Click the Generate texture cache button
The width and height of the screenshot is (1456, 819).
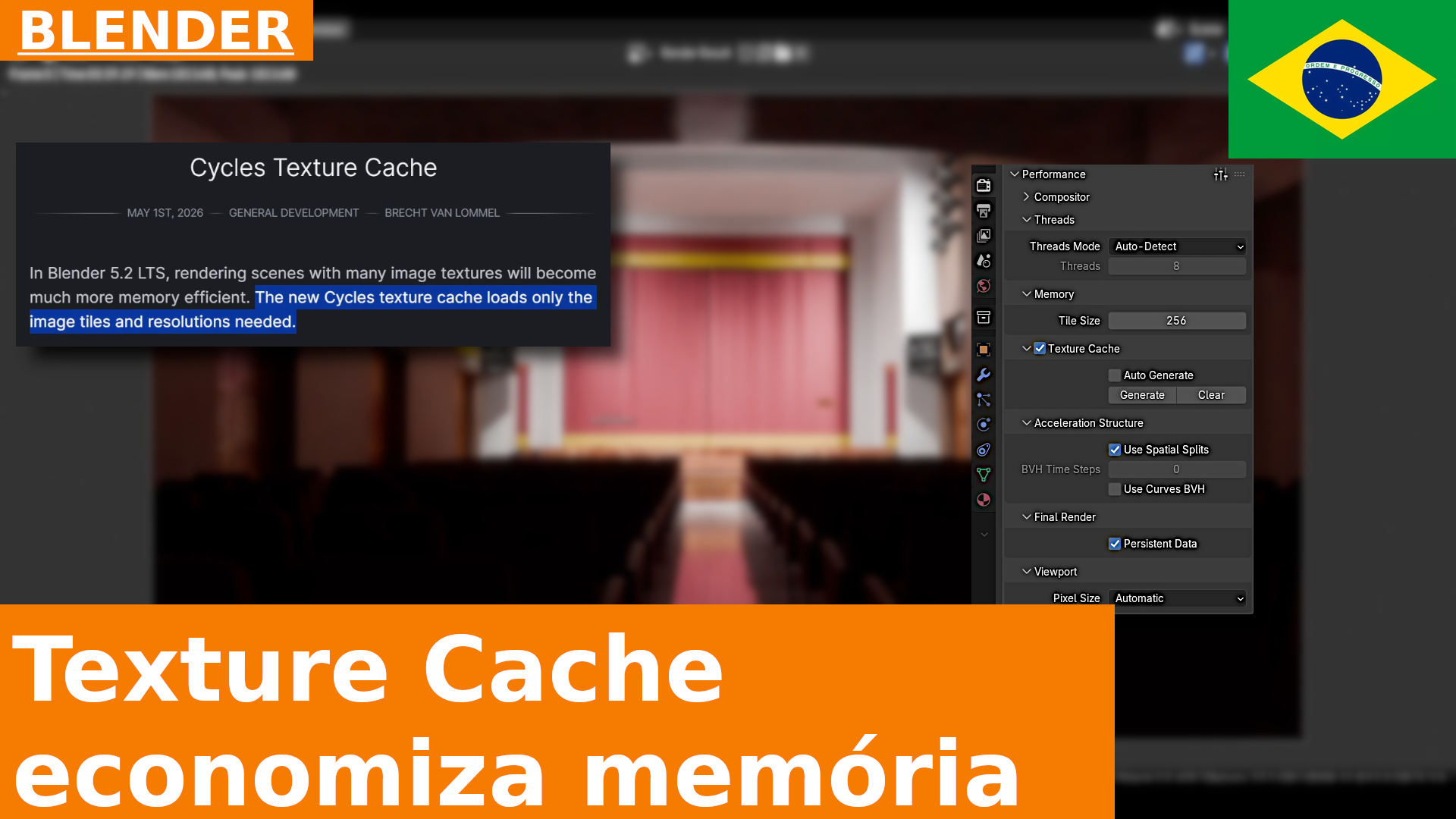point(1142,395)
